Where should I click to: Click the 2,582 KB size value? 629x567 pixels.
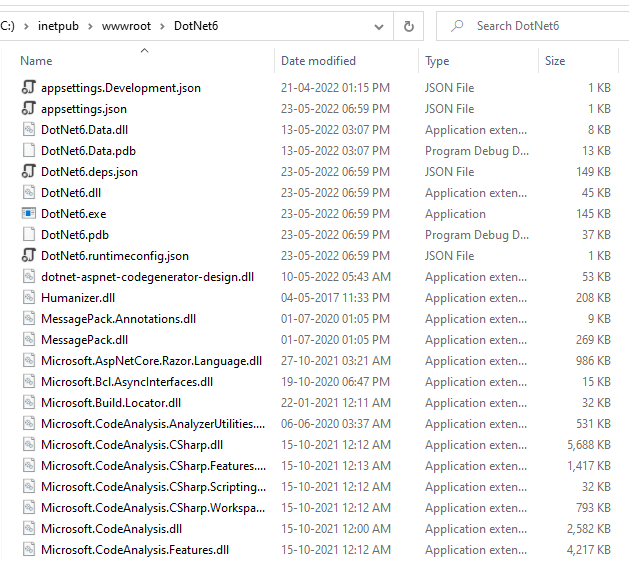click(x=589, y=529)
